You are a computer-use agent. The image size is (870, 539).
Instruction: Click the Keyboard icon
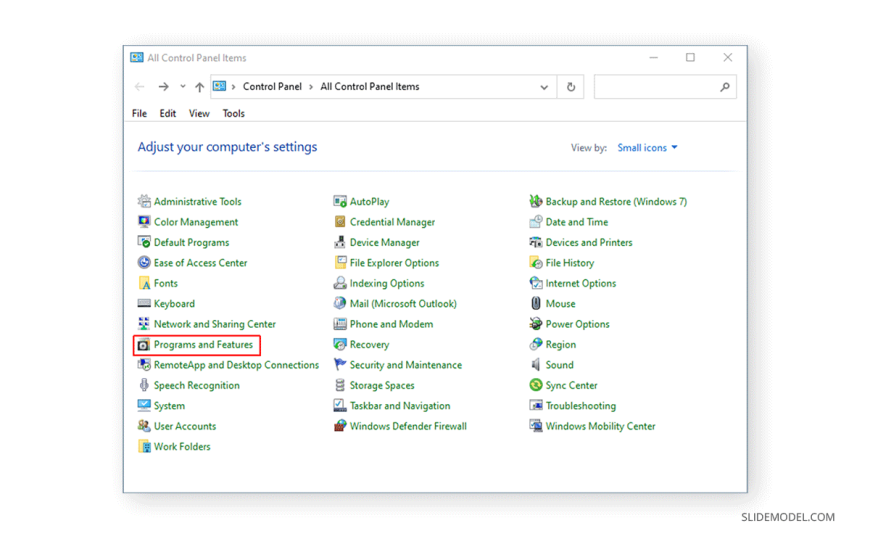click(x=144, y=304)
